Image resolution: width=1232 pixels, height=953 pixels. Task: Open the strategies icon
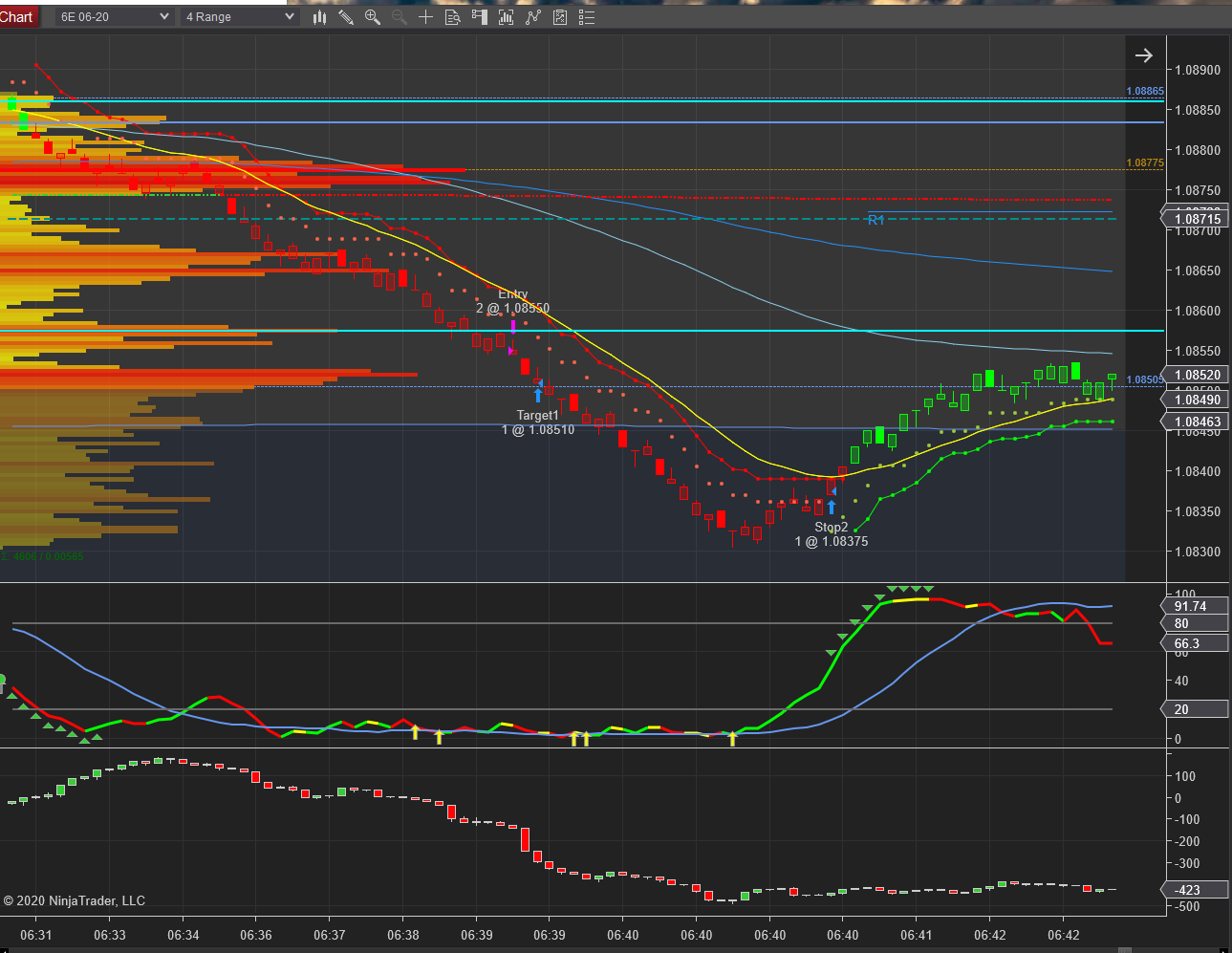pyautogui.click(x=560, y=17)
